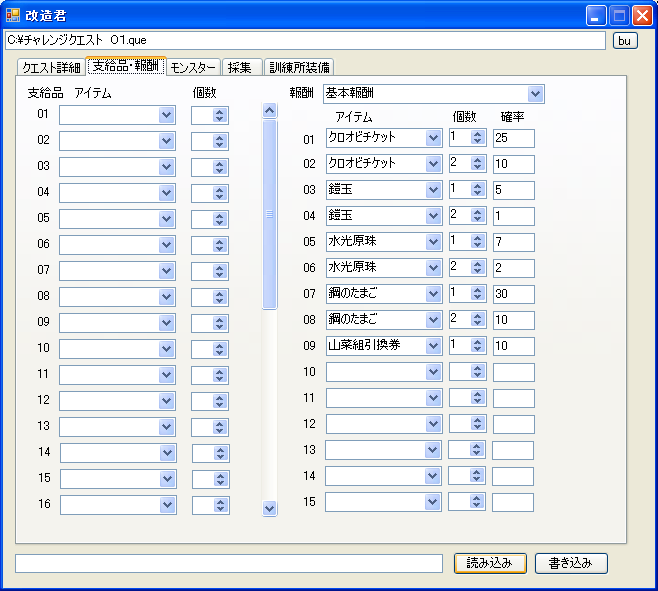
Task: Click the bu browse button
Action: click(x=624, y=40)
